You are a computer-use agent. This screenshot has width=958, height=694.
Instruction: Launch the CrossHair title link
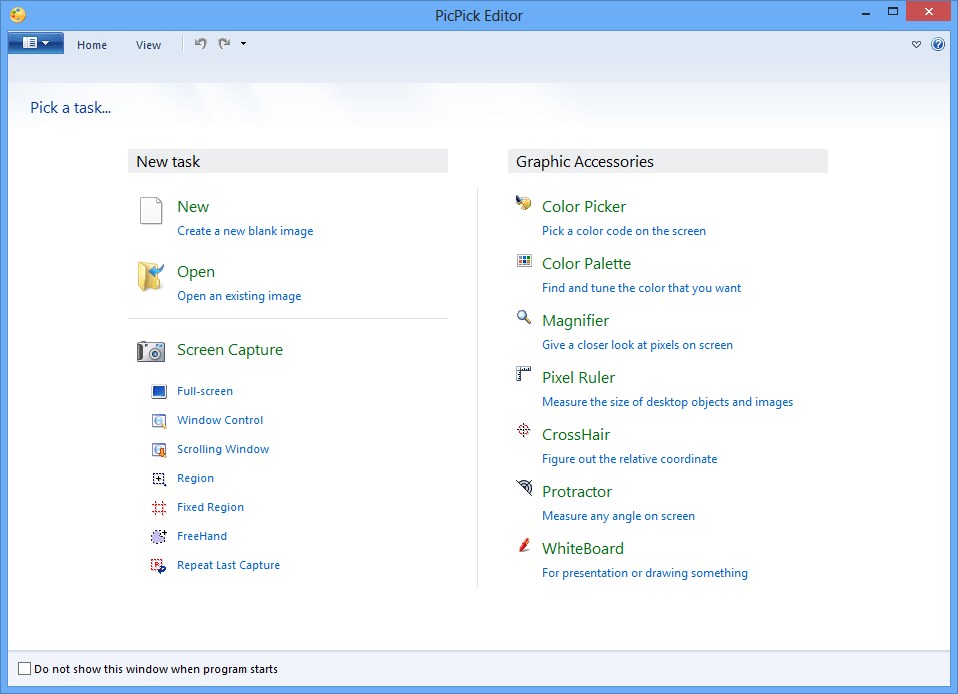click(x=576, y=434)
